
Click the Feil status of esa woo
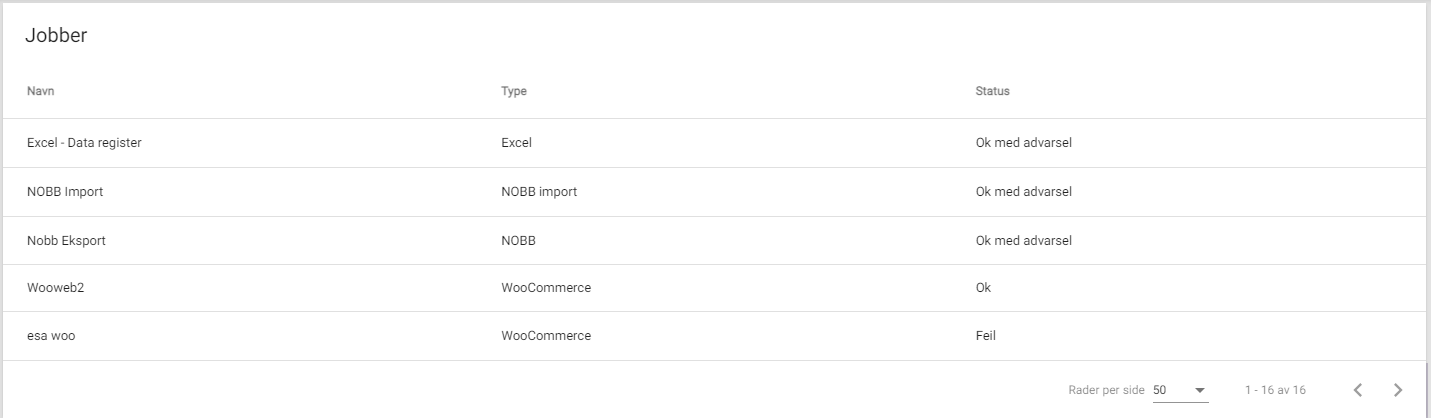coord(986,336)
